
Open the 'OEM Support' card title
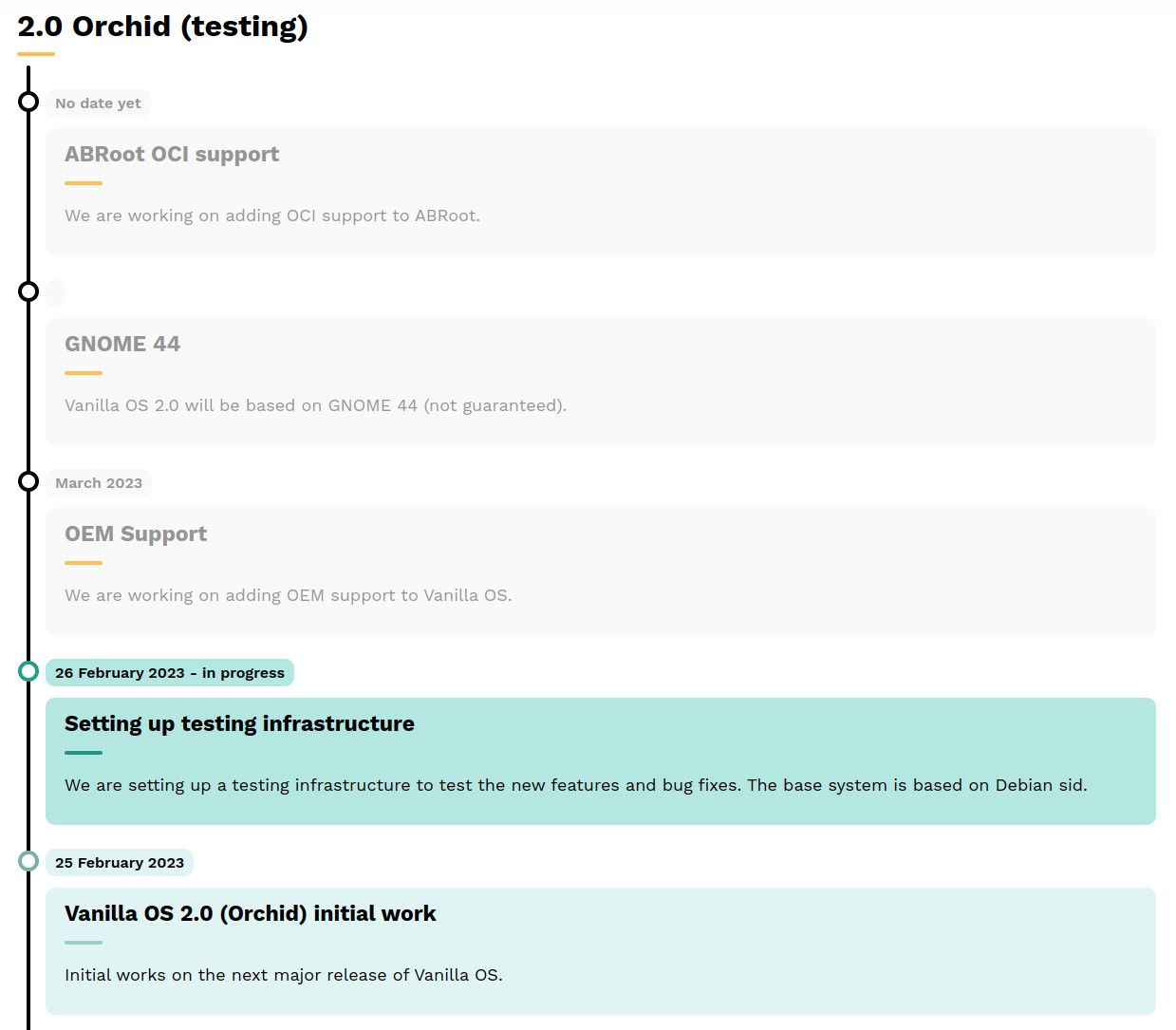pos(136,534)
